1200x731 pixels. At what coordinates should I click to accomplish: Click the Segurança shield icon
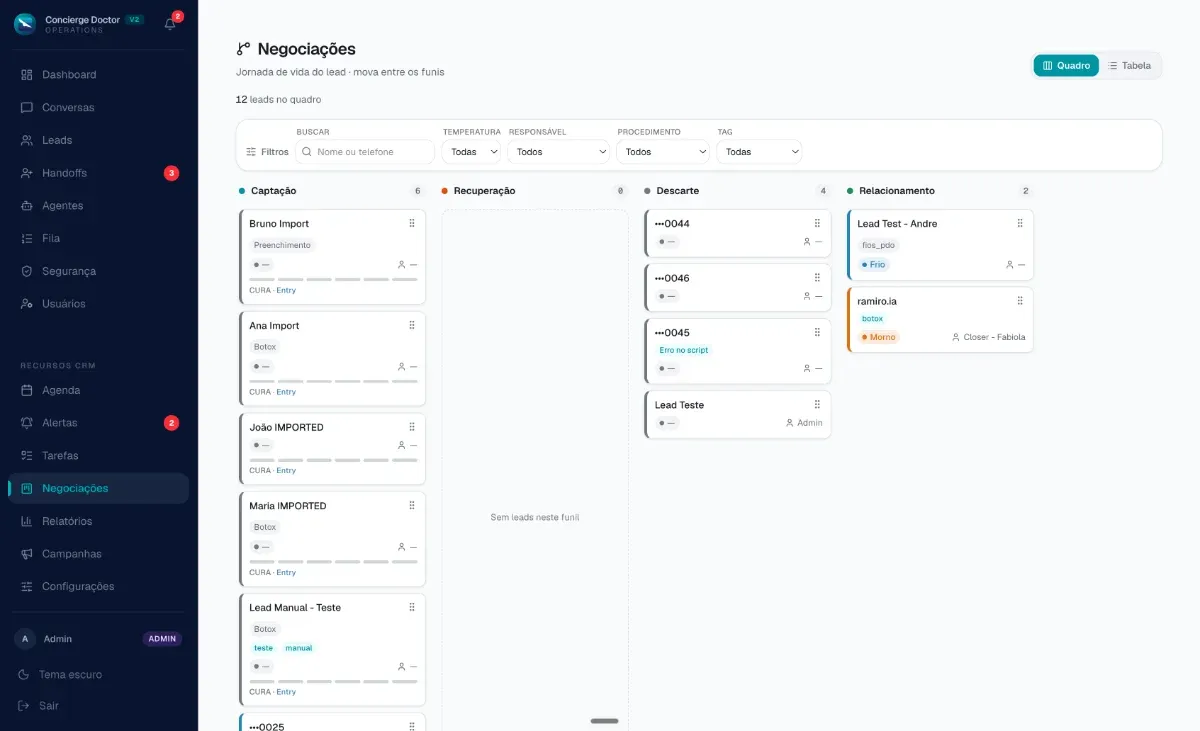(27, 271)
